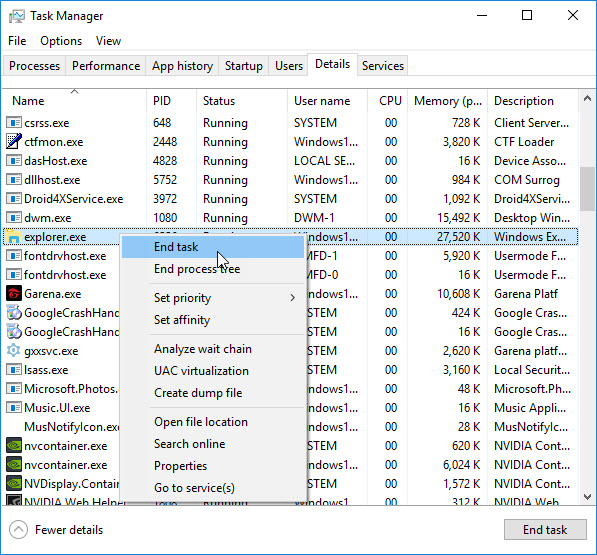Screen dimensions: 597x555
Task: Sort by the PID column header
Action: 171,101
